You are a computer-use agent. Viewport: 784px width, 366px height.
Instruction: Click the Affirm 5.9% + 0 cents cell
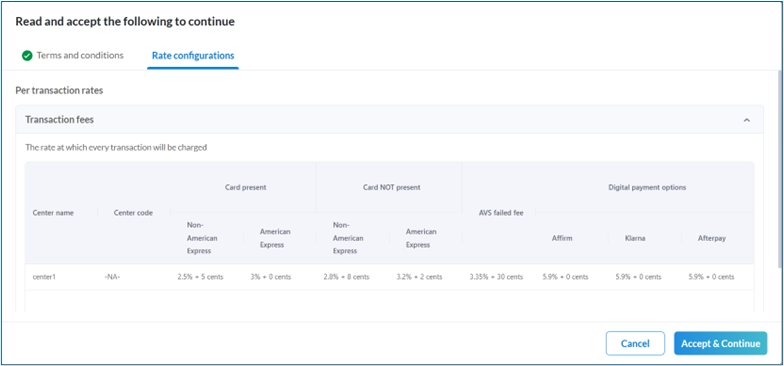coord(565,276)
